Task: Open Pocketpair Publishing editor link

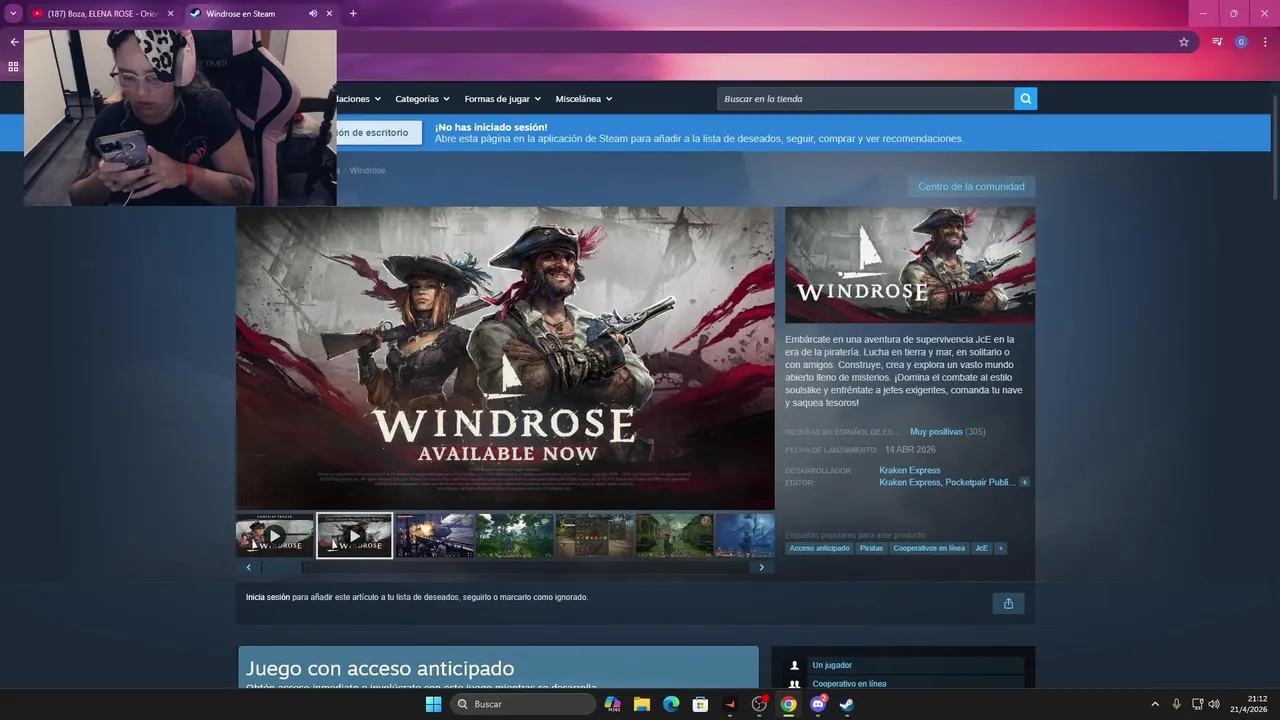Action: [980, 482]
